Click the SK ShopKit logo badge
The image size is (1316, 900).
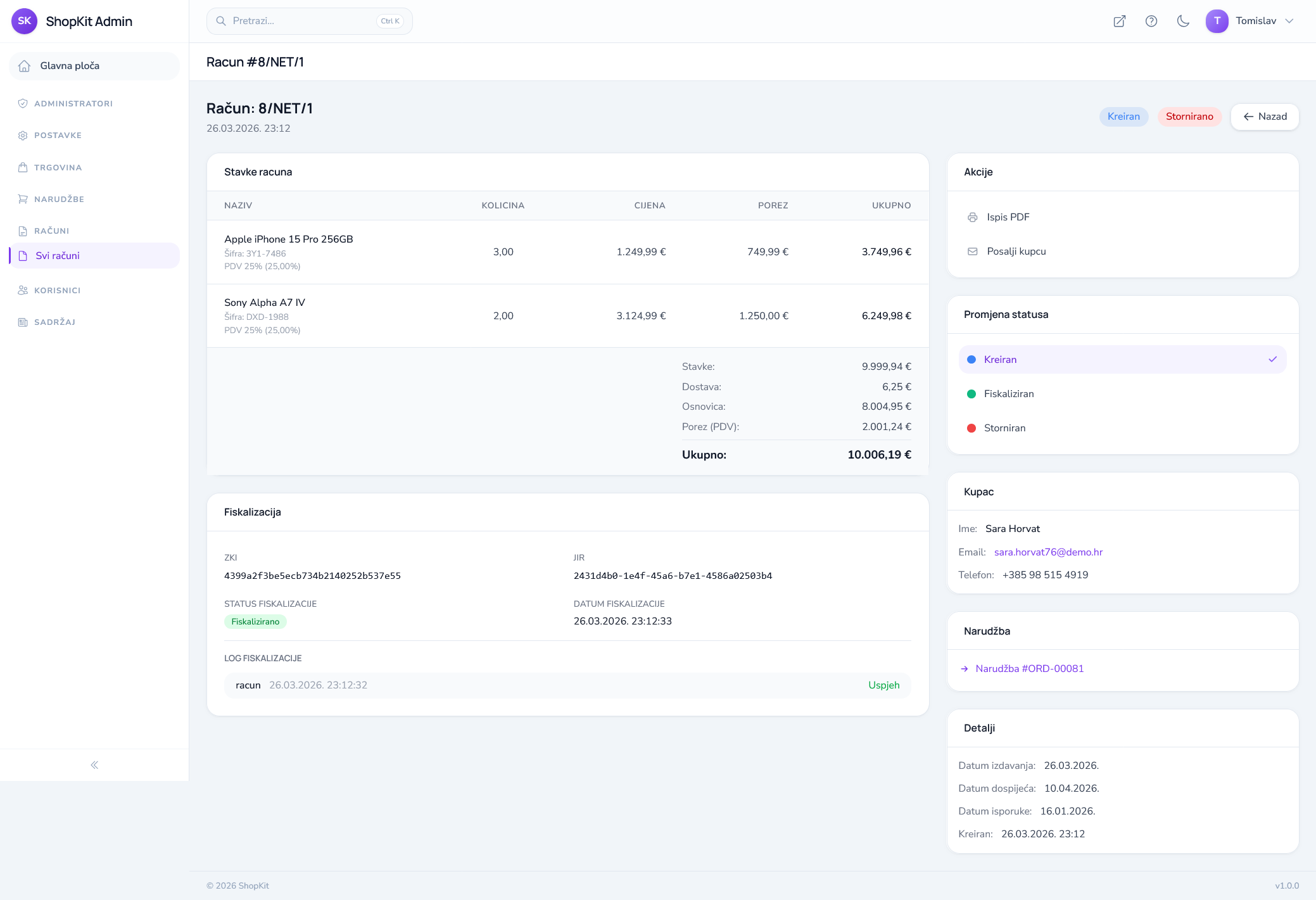pyautogui.click(x=24, y=21)
